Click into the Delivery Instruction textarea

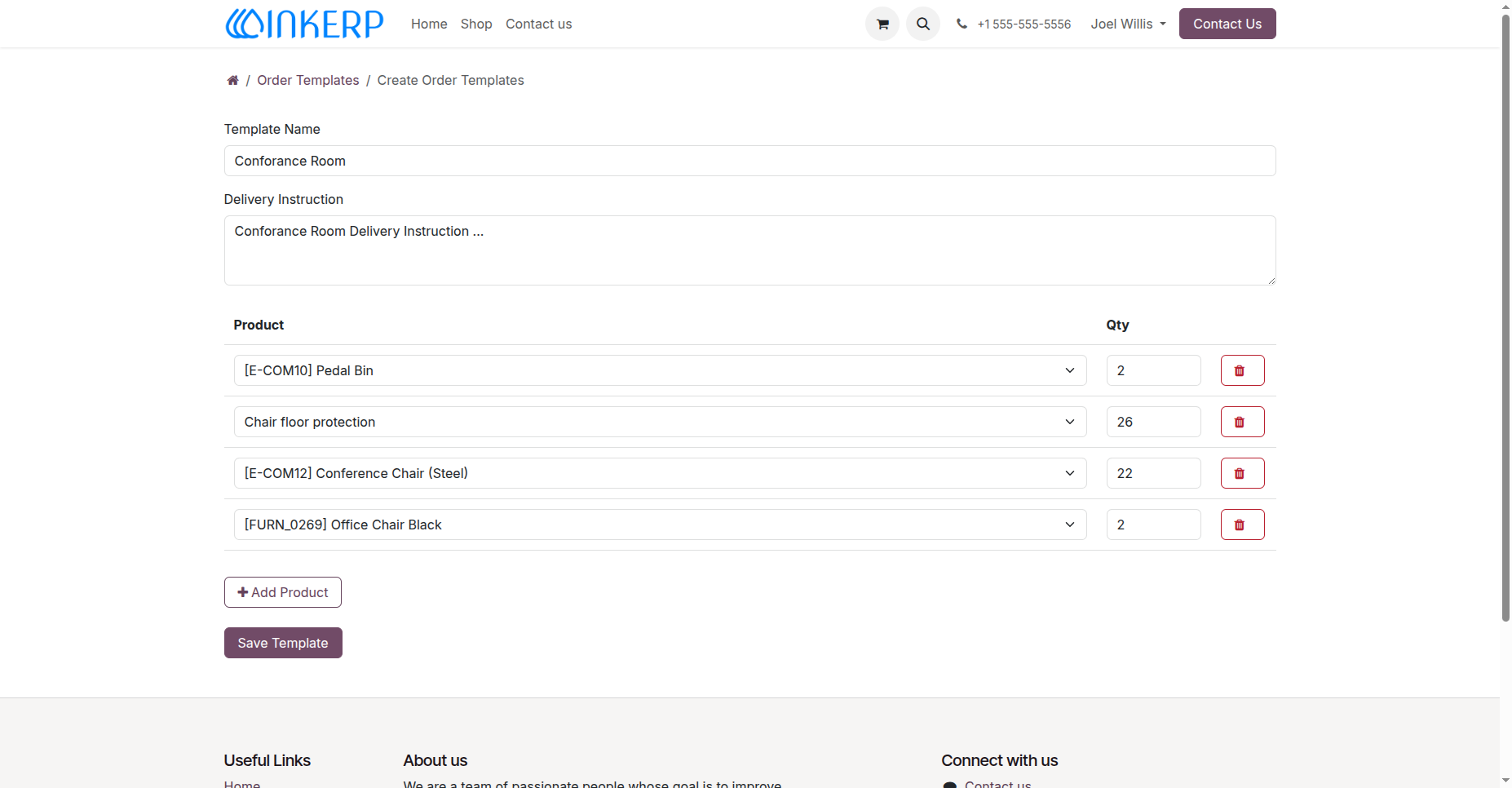tap(749, 250)
